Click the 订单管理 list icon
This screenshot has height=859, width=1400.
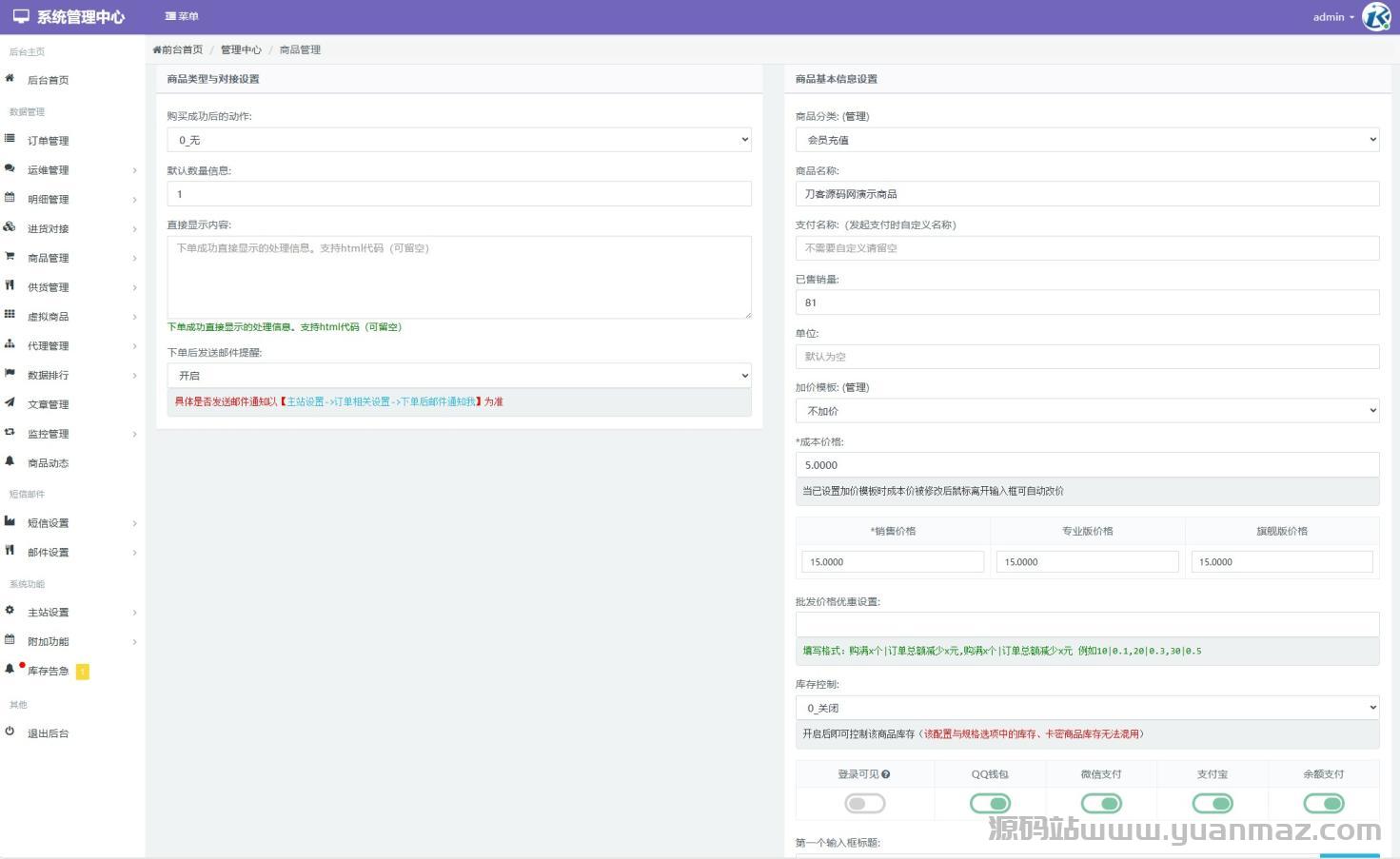pyautogui.click(x=10, y=139)
